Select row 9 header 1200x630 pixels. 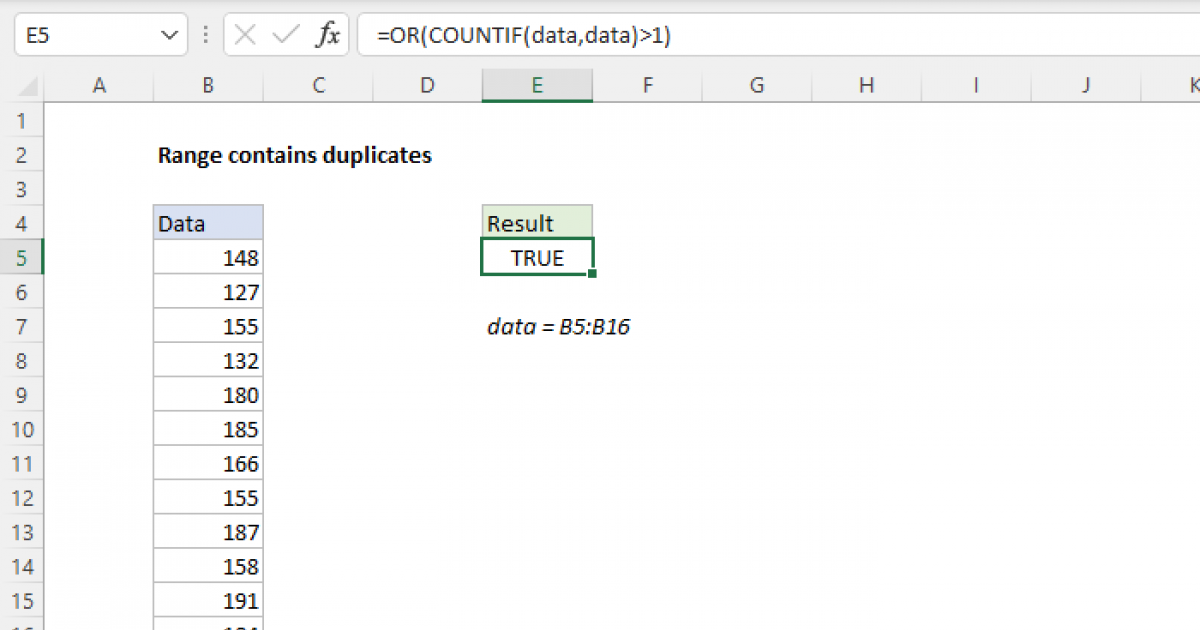coord(22,394)
